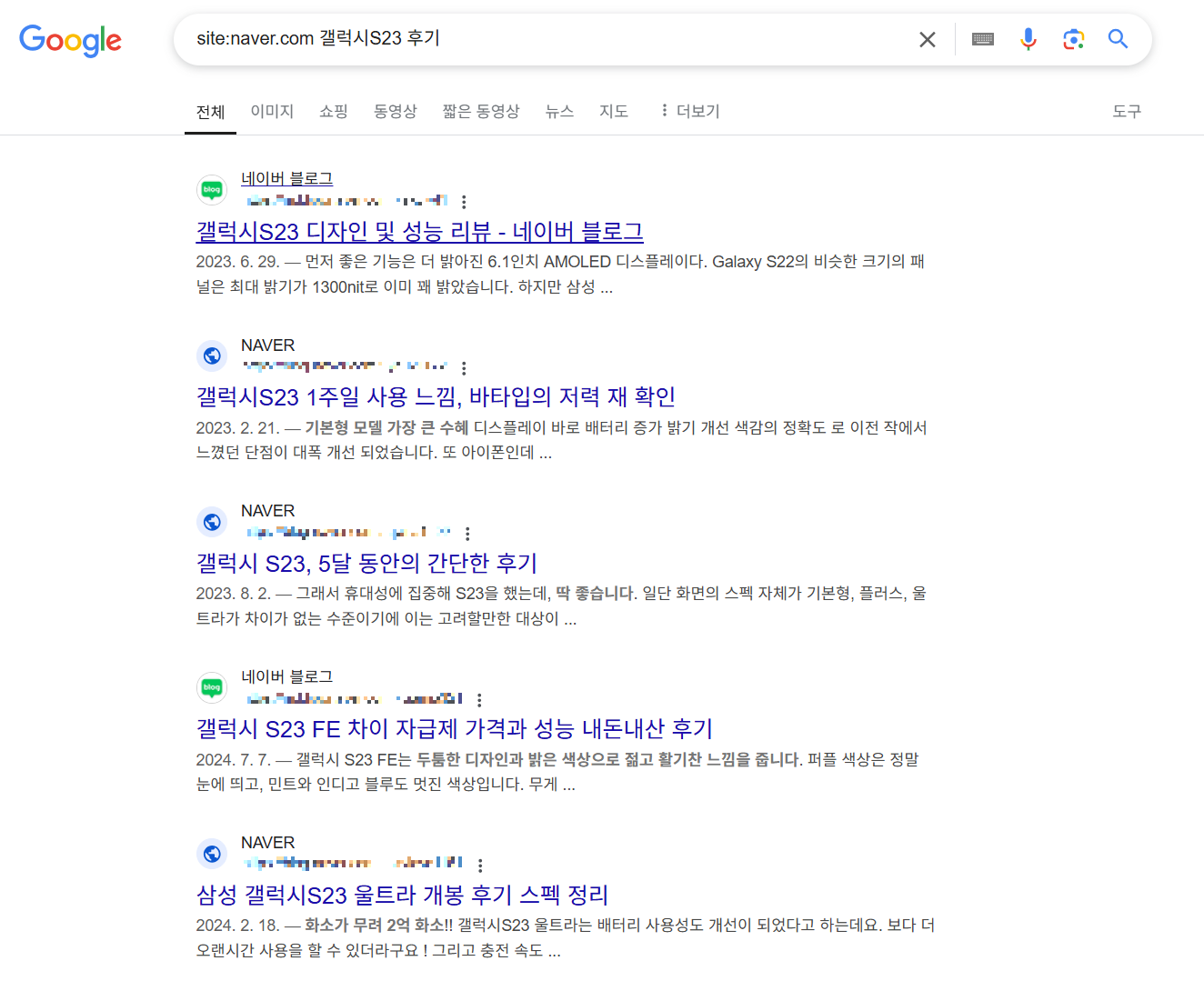This screenshot has width=1204, height=991.
Task: Go to the 뉴스 tab
Action: (x=559, y=111)
